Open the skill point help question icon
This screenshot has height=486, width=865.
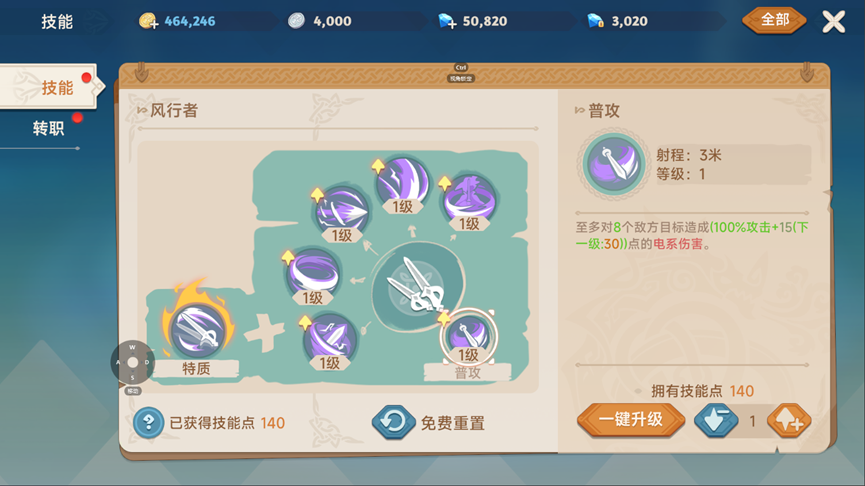(x=148, y=423)
